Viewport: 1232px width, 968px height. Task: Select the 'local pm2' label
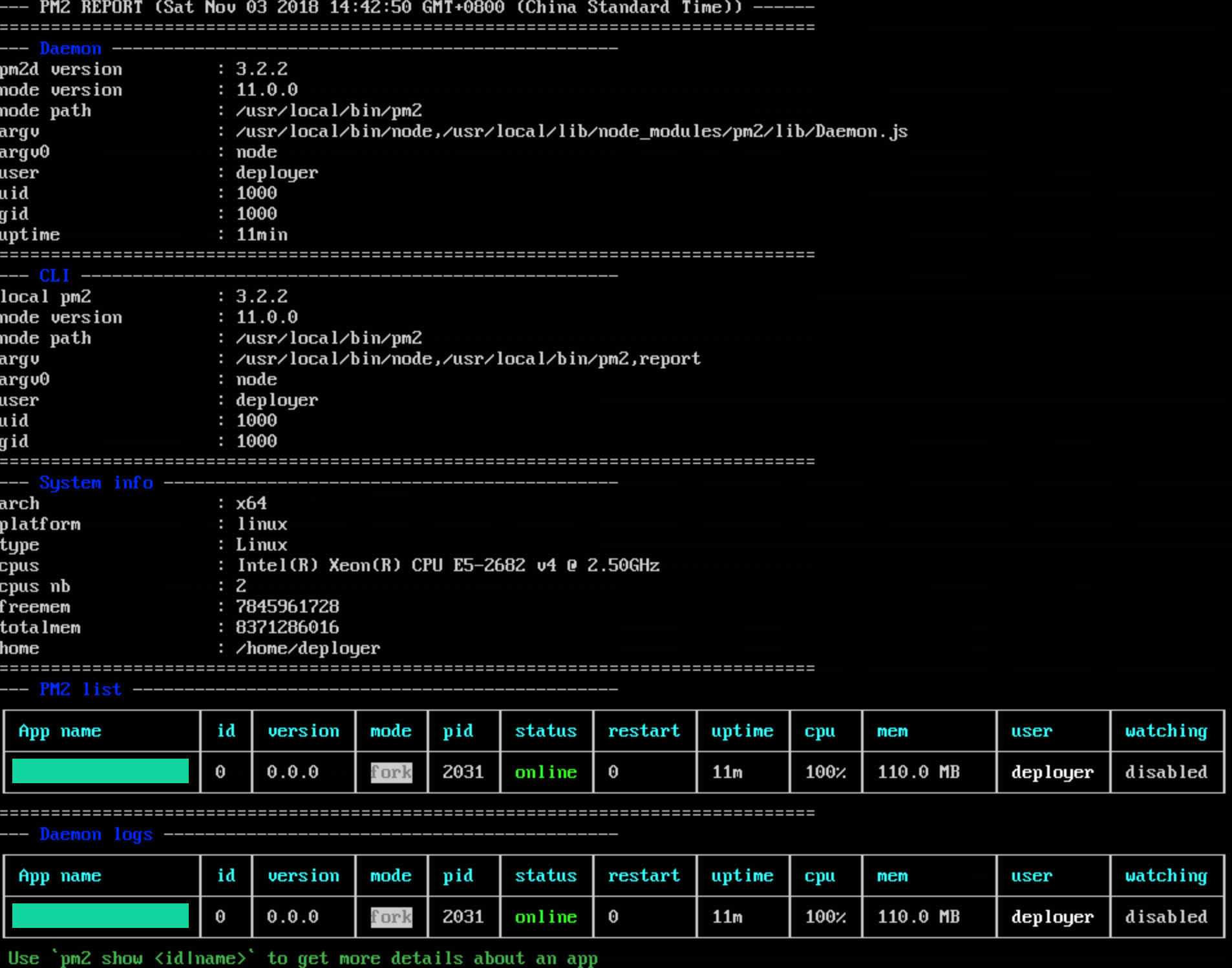tap(45, 297)
